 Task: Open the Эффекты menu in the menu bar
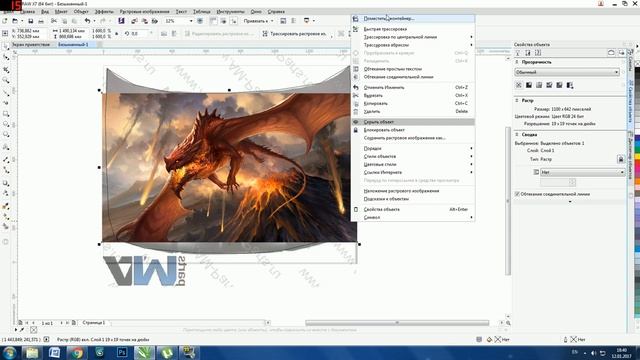click(x=104, y=11)
